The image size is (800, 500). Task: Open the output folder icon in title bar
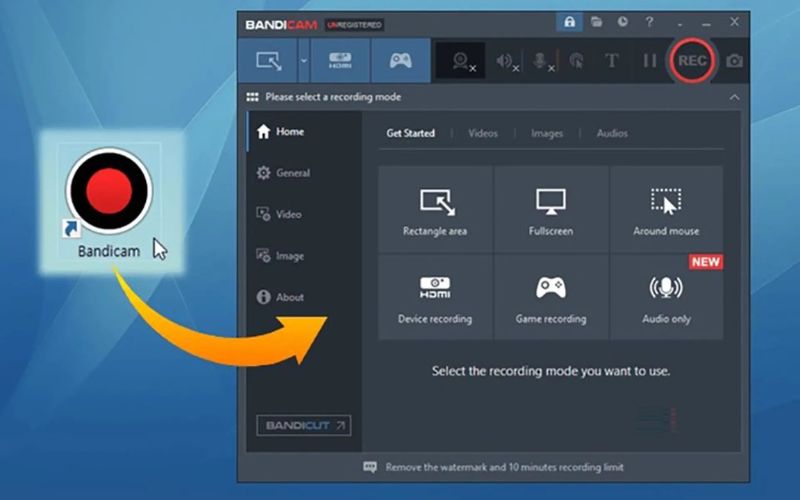coord(596,22)
